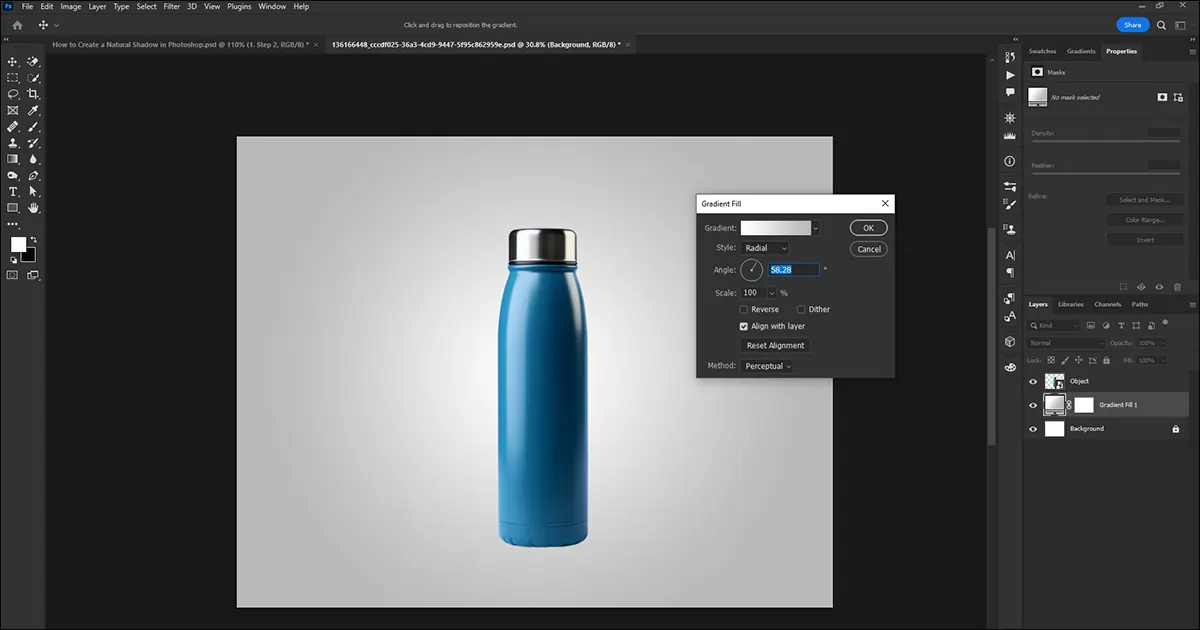Select the Crop tool
Viewport: 1200px width, 630px height.
tap(34, 93)
